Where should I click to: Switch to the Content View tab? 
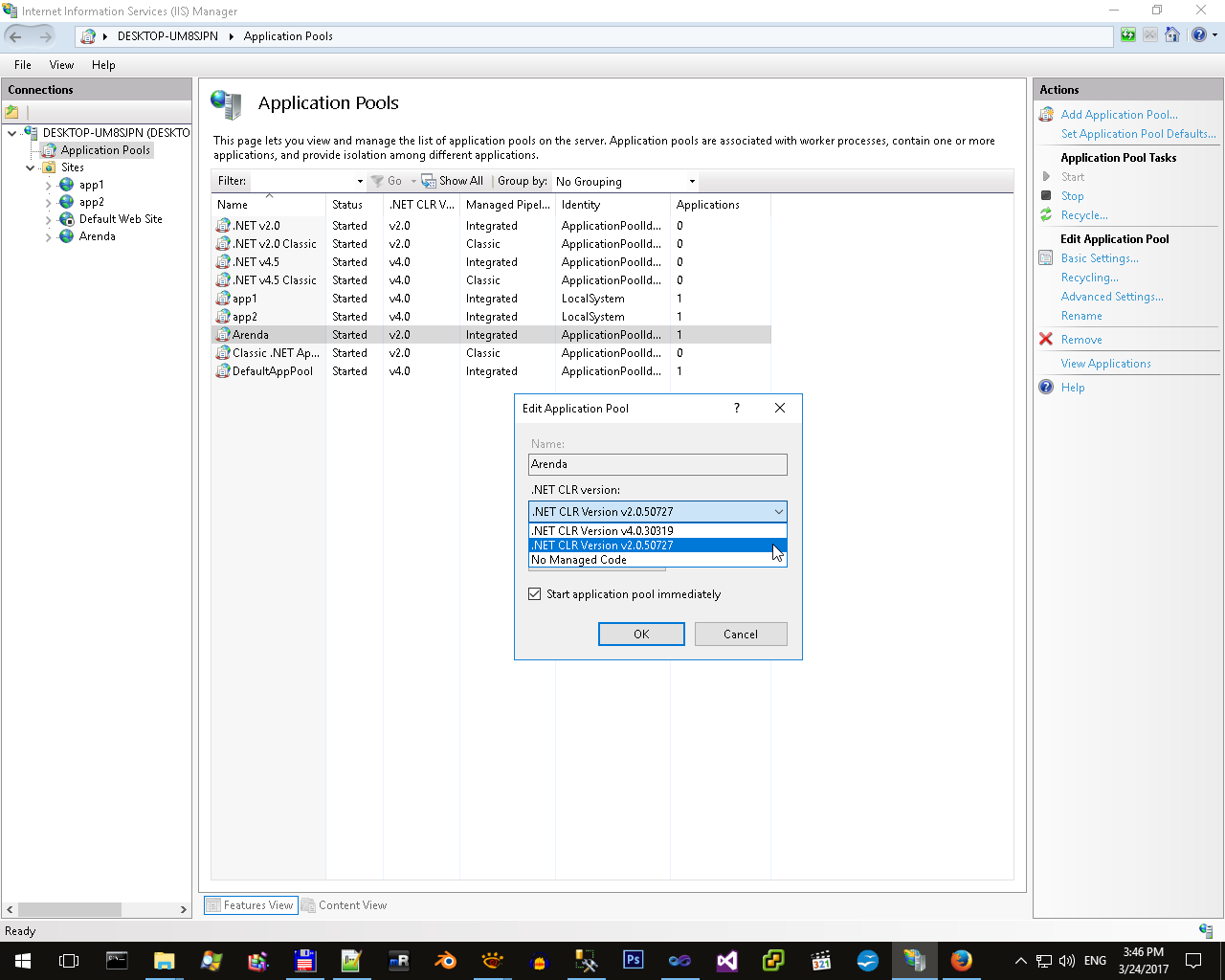(345, 905)
